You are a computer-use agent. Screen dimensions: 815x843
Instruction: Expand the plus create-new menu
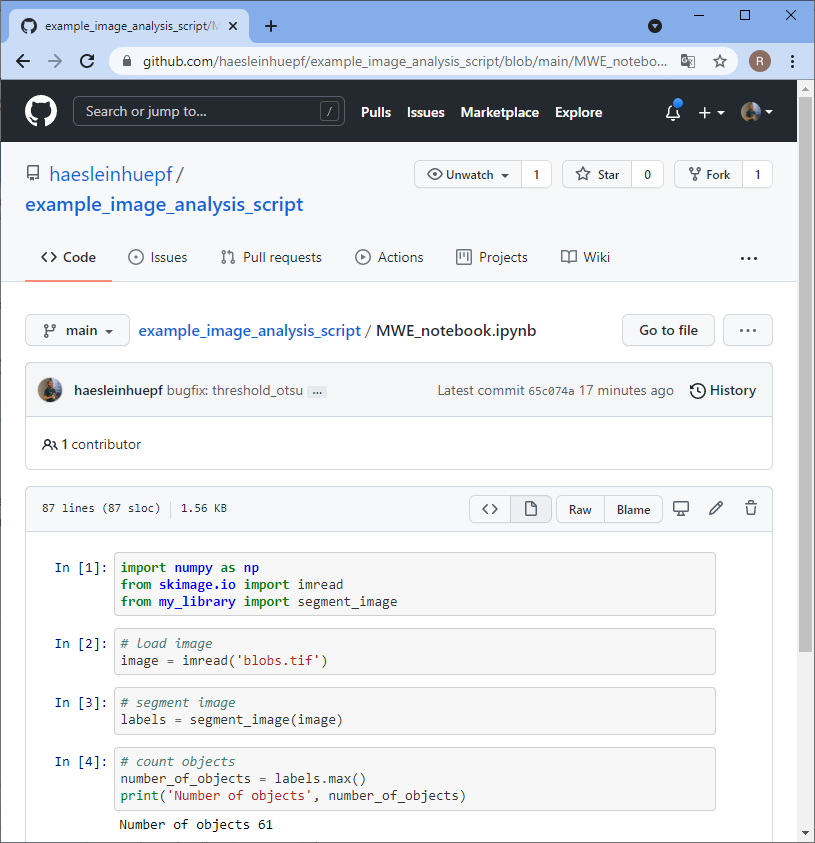[711, 113]
